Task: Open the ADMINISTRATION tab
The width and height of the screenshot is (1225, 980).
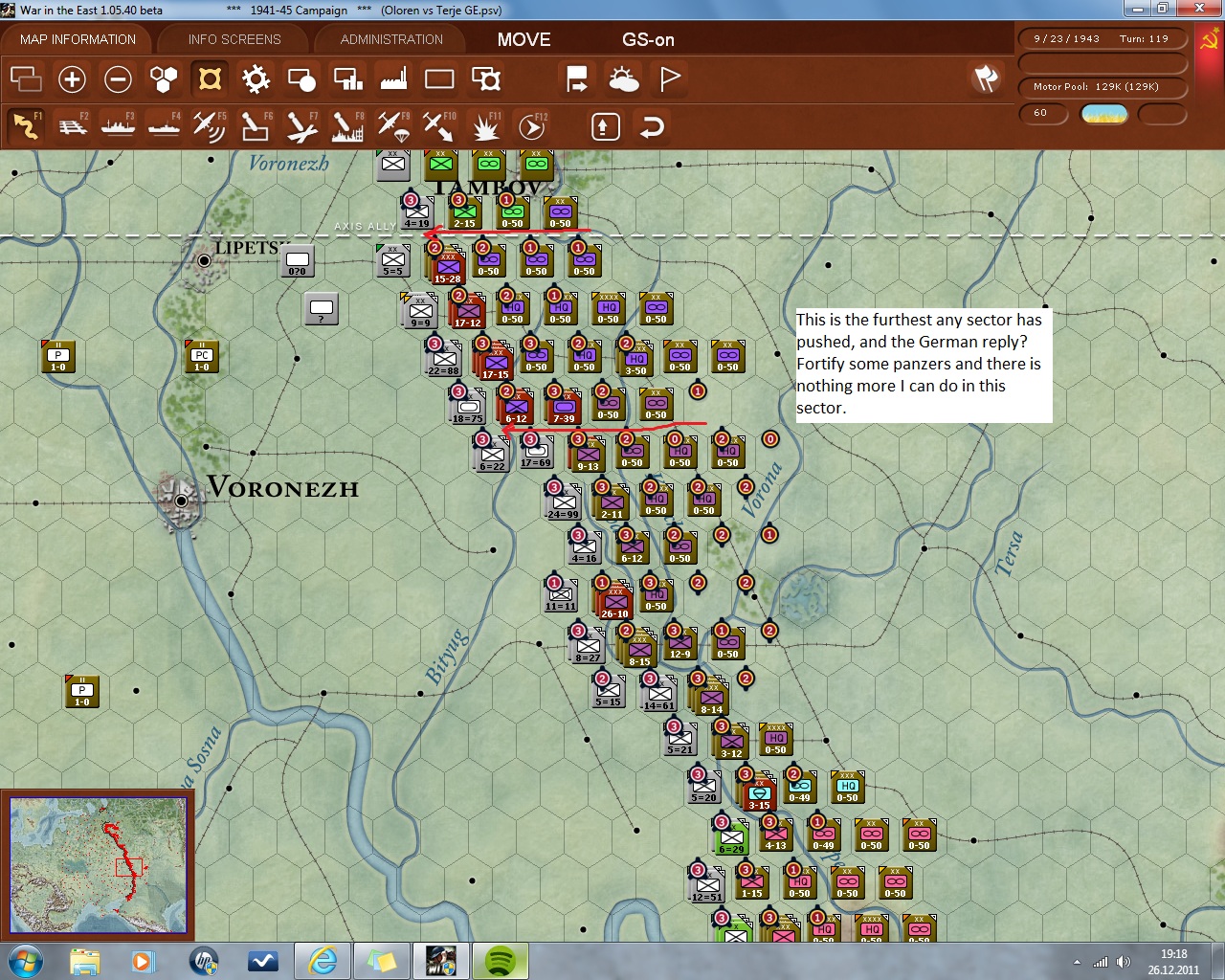Action: click(x=391, y=39)
